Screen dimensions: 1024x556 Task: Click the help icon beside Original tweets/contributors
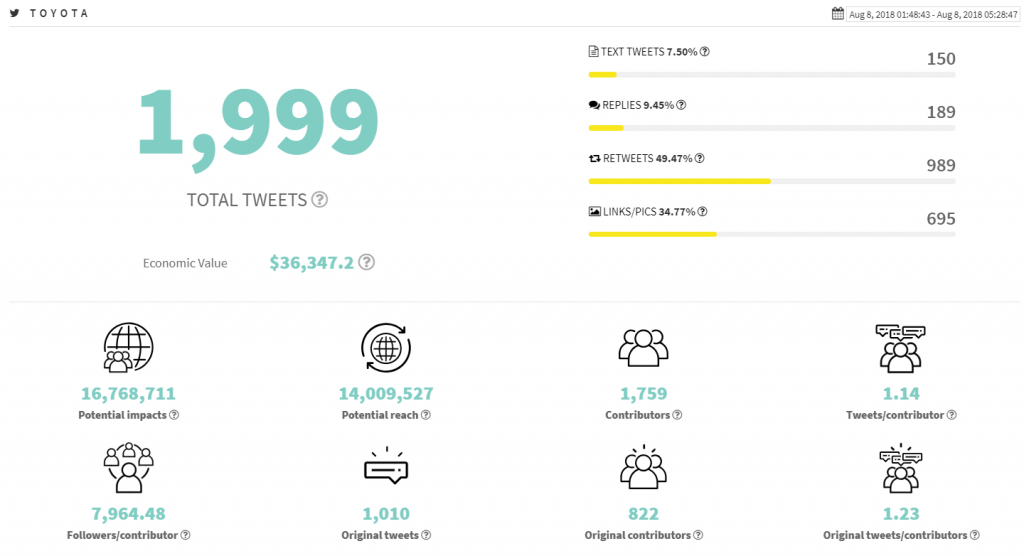[974, 535]
